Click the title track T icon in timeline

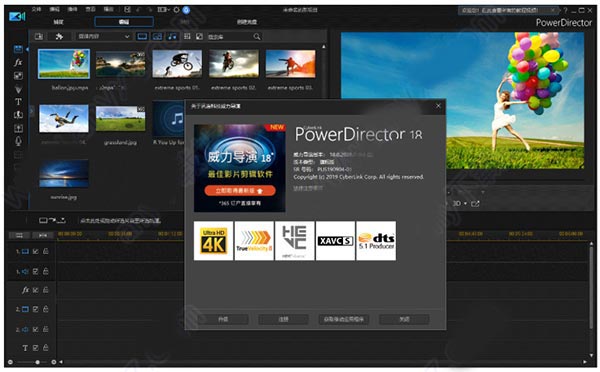click(25, 348)
